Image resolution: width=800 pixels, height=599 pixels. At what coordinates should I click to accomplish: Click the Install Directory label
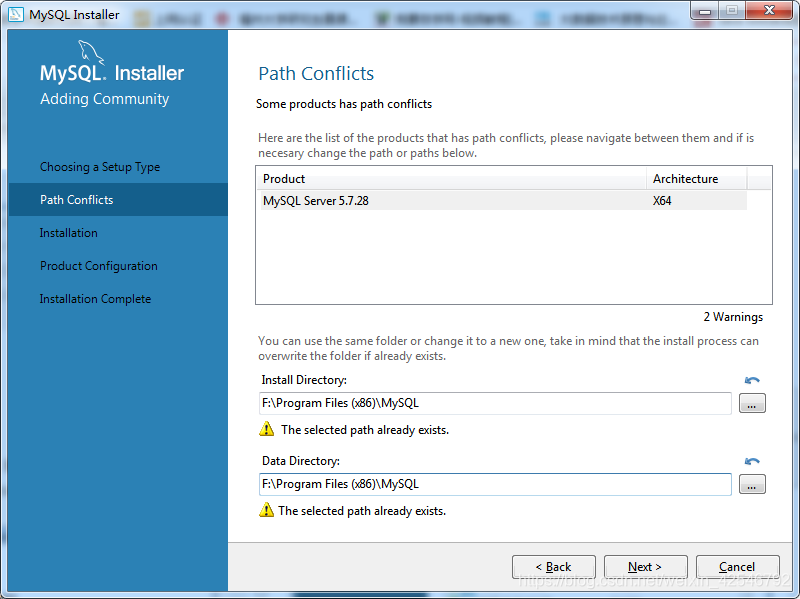click(304, 380)
